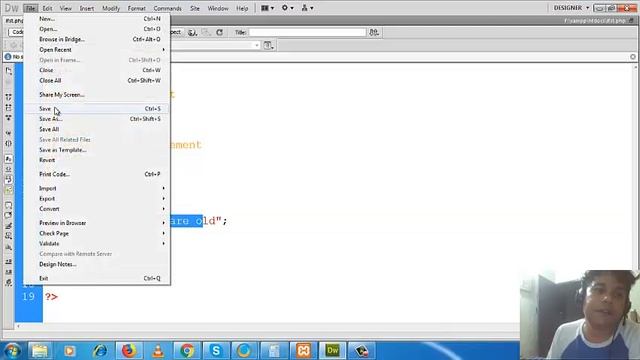Viewport: 640px width, 360px height.
Task: Open Skype from the taskbar
Action: (216, 351)
